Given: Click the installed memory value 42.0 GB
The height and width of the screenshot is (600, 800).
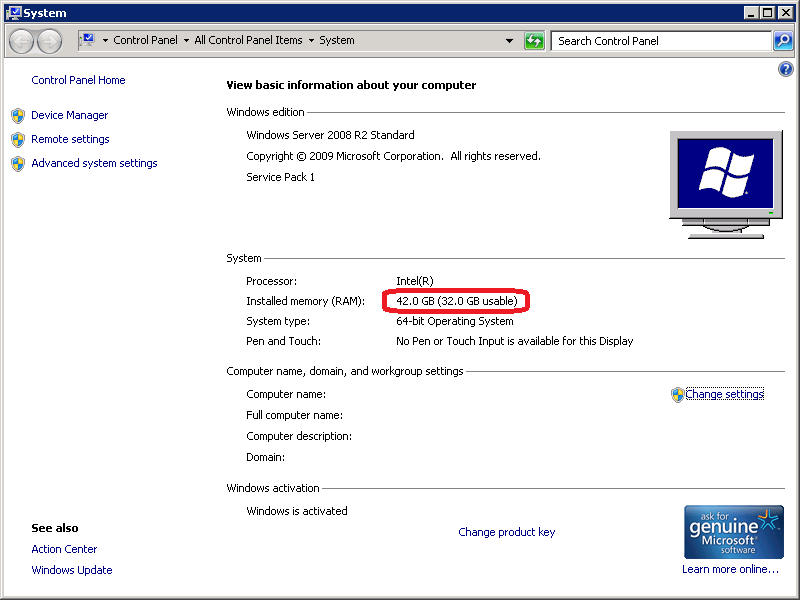Looking at the screenshot, I should click(457, 301).
